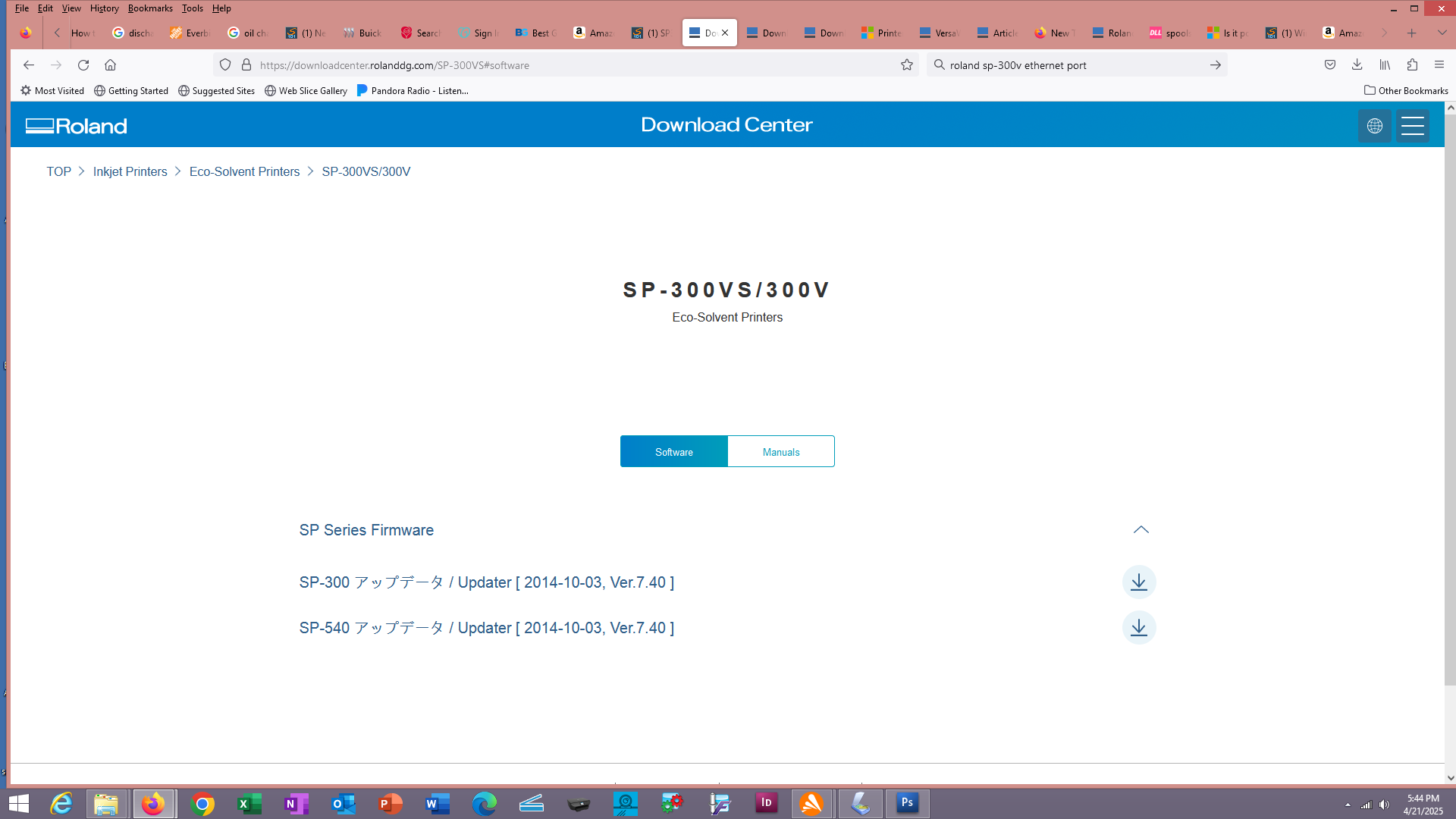The image size is (1456, 819).
Task: Go to Inkjet Printers breadcrumb
Action: click(x=130, y=172)
